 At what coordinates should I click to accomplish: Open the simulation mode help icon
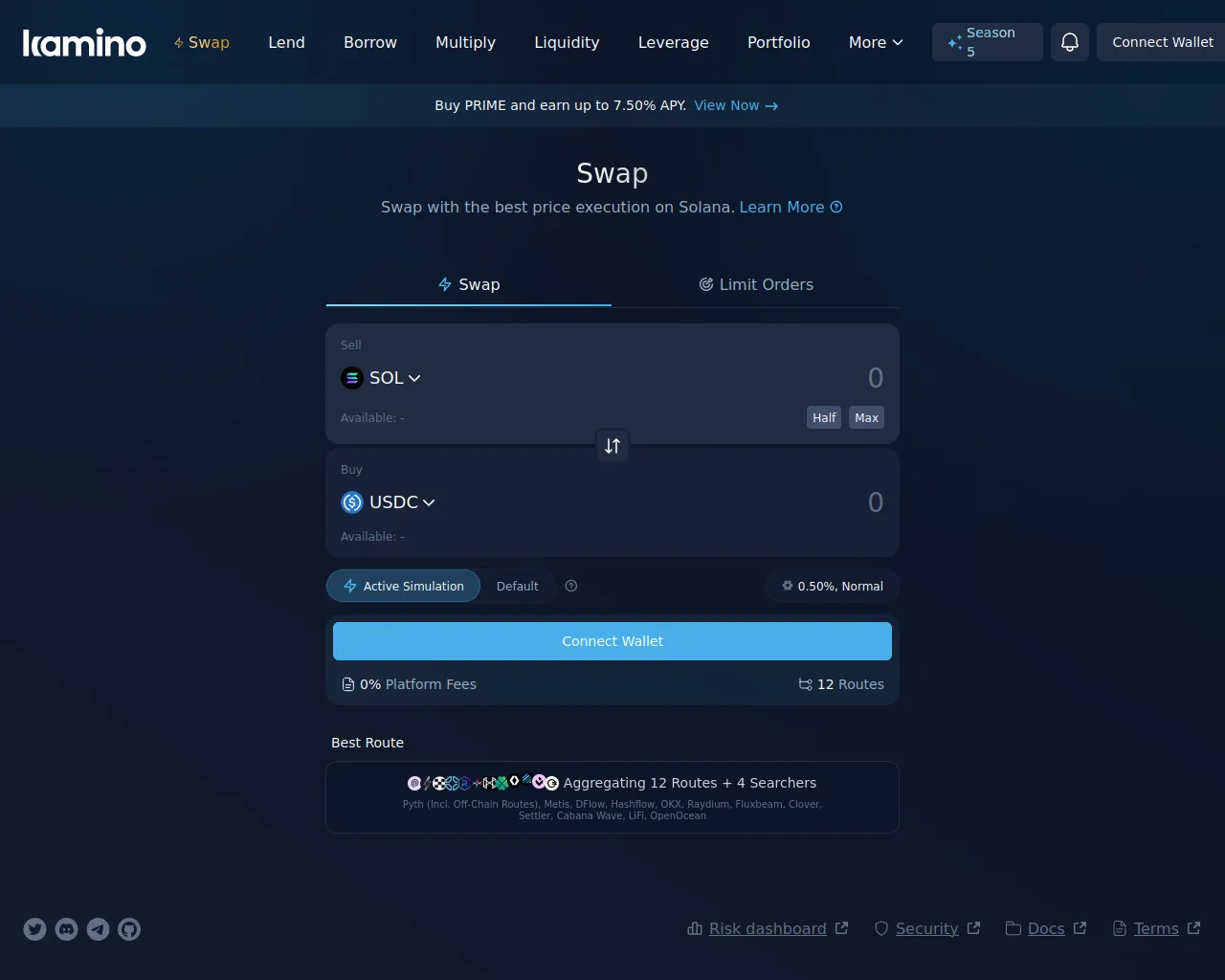pyautogui.click(x=571, y=586)
